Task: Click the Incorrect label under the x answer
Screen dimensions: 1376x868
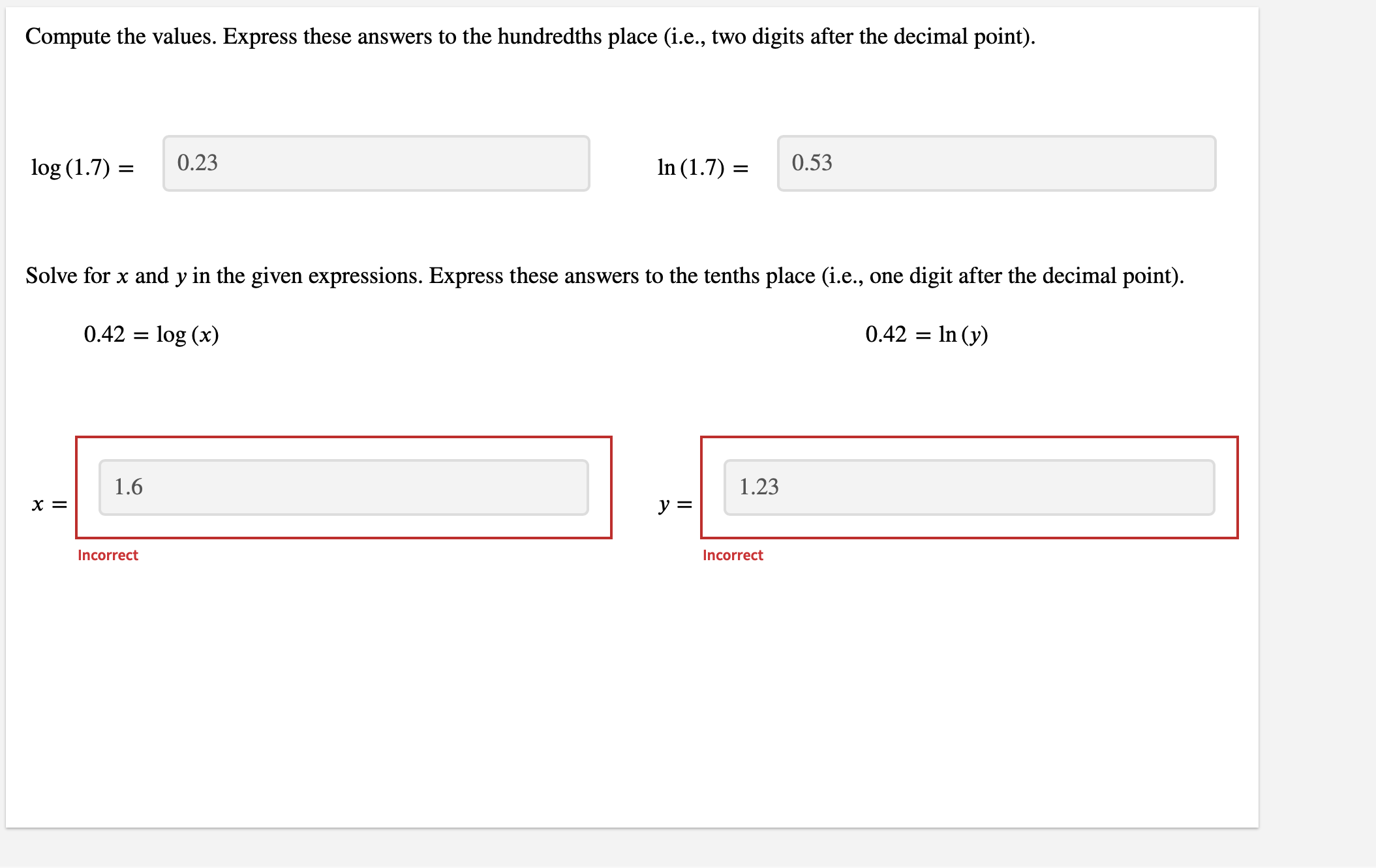Action: point(108,555)
